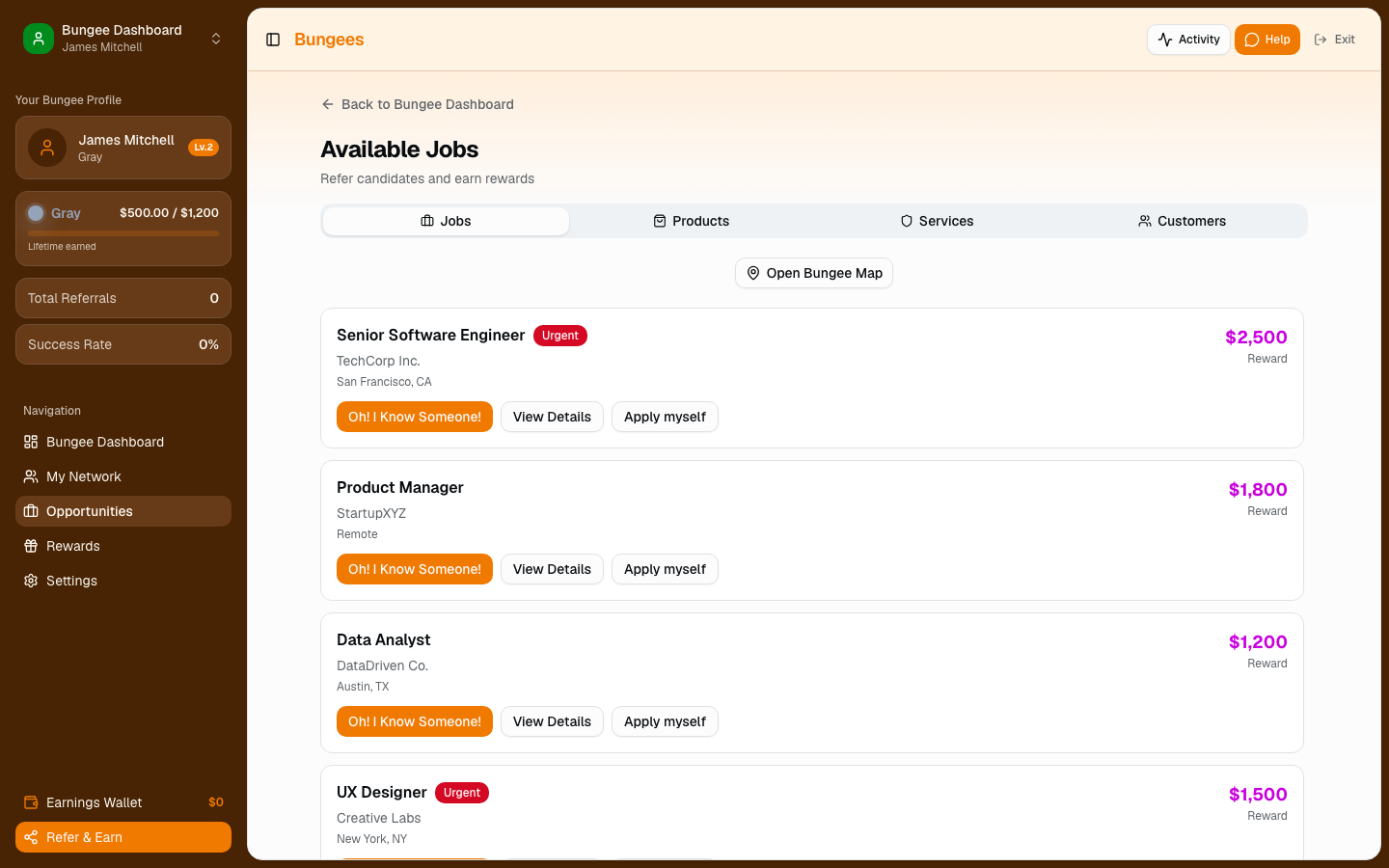This screenshot has width=1389, height=868.
Task: Click Urgent badge on UX Designer
Action: (462, 793)
